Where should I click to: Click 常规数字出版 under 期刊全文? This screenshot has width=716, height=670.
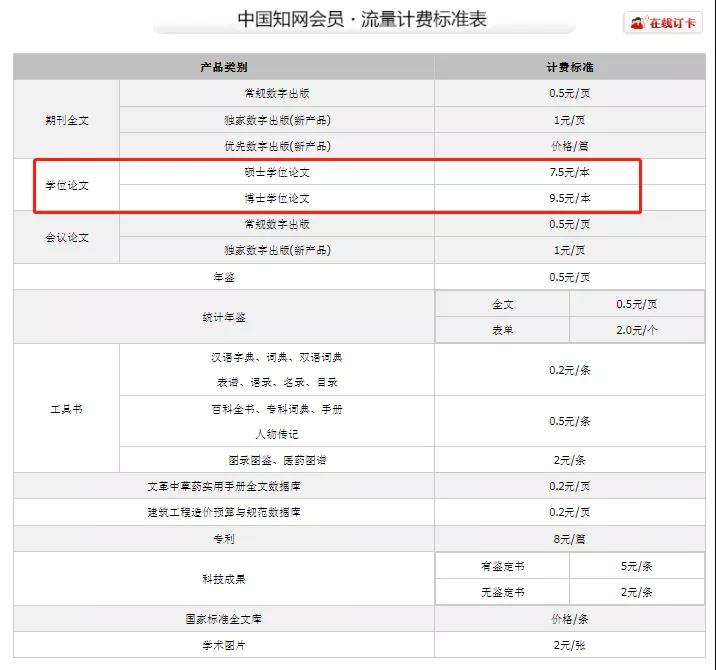[x=277, y=93]
